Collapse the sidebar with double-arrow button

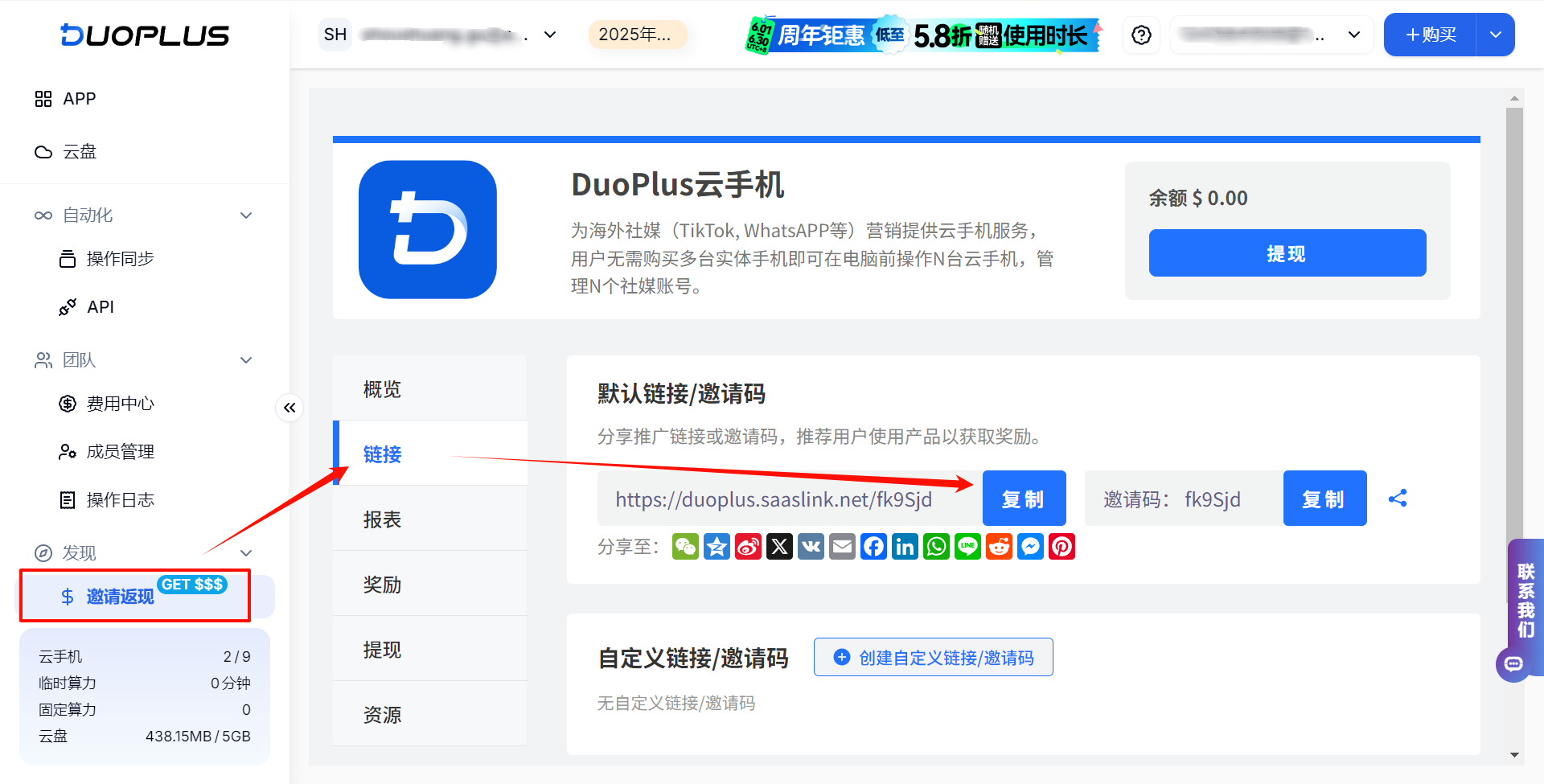click(289, 408)
